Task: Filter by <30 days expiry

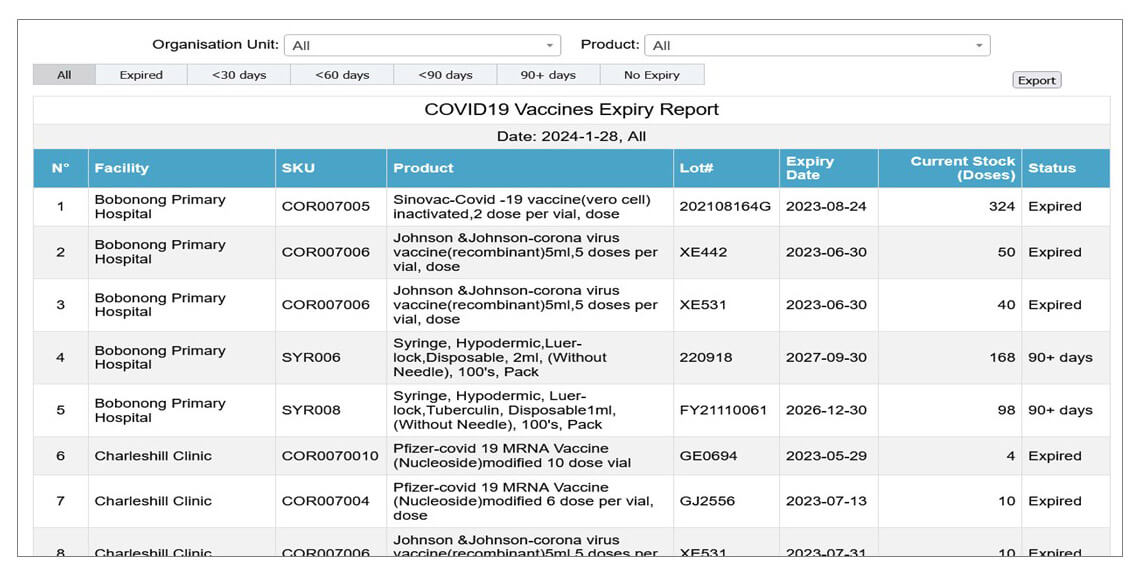Action: tap(239, 75)
